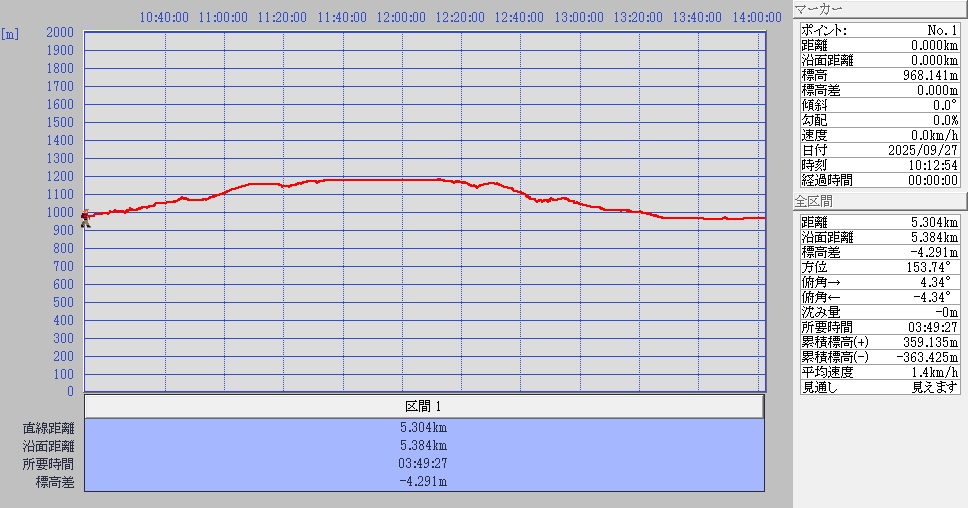The height and width of the screenshot is (508, 968).
Task: Click the 12:00:00 time axis label
Action: (401, 17)
